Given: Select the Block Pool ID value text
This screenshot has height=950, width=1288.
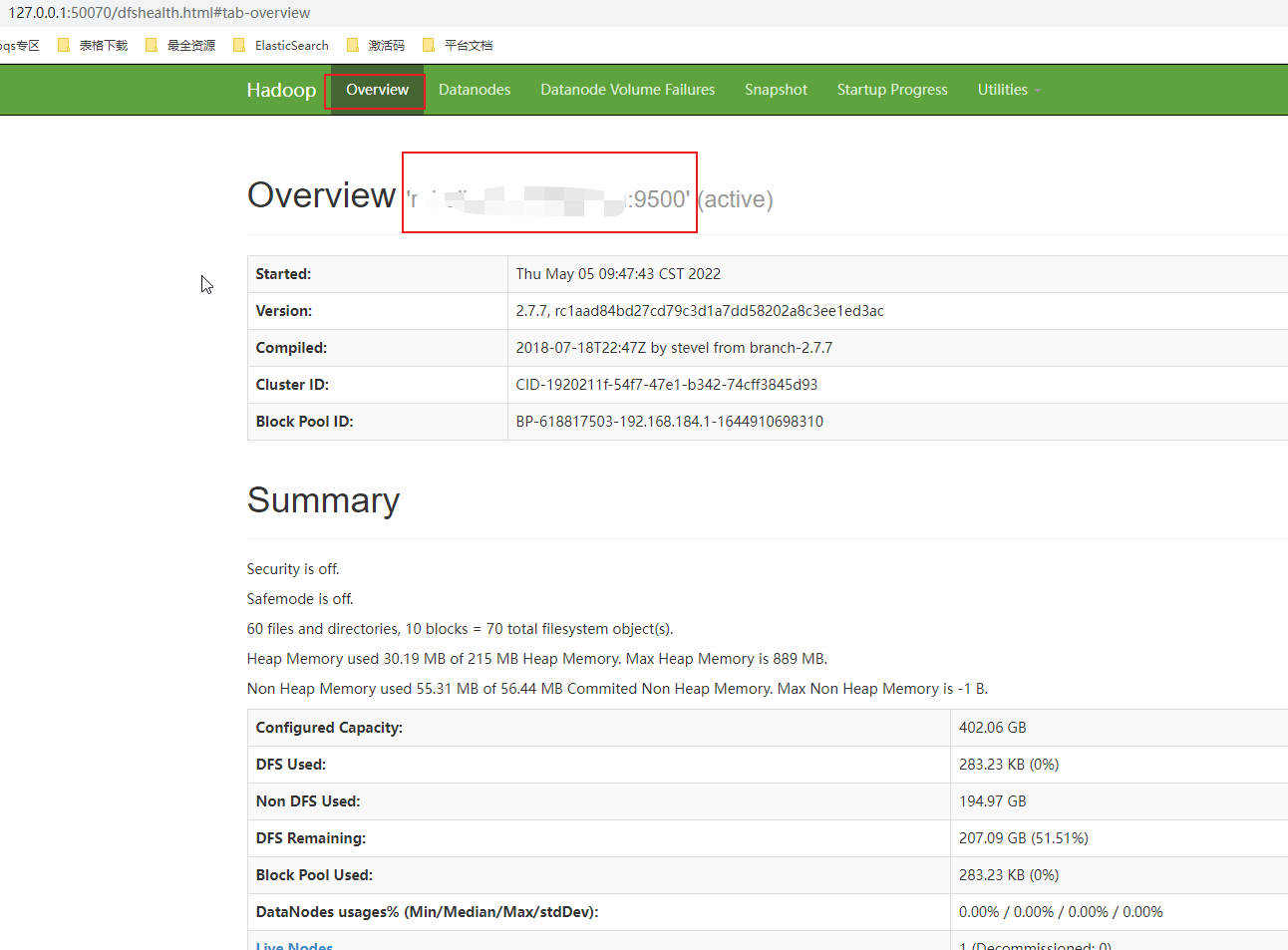Looking at the screenshot, I should click(x=668, y=421).
